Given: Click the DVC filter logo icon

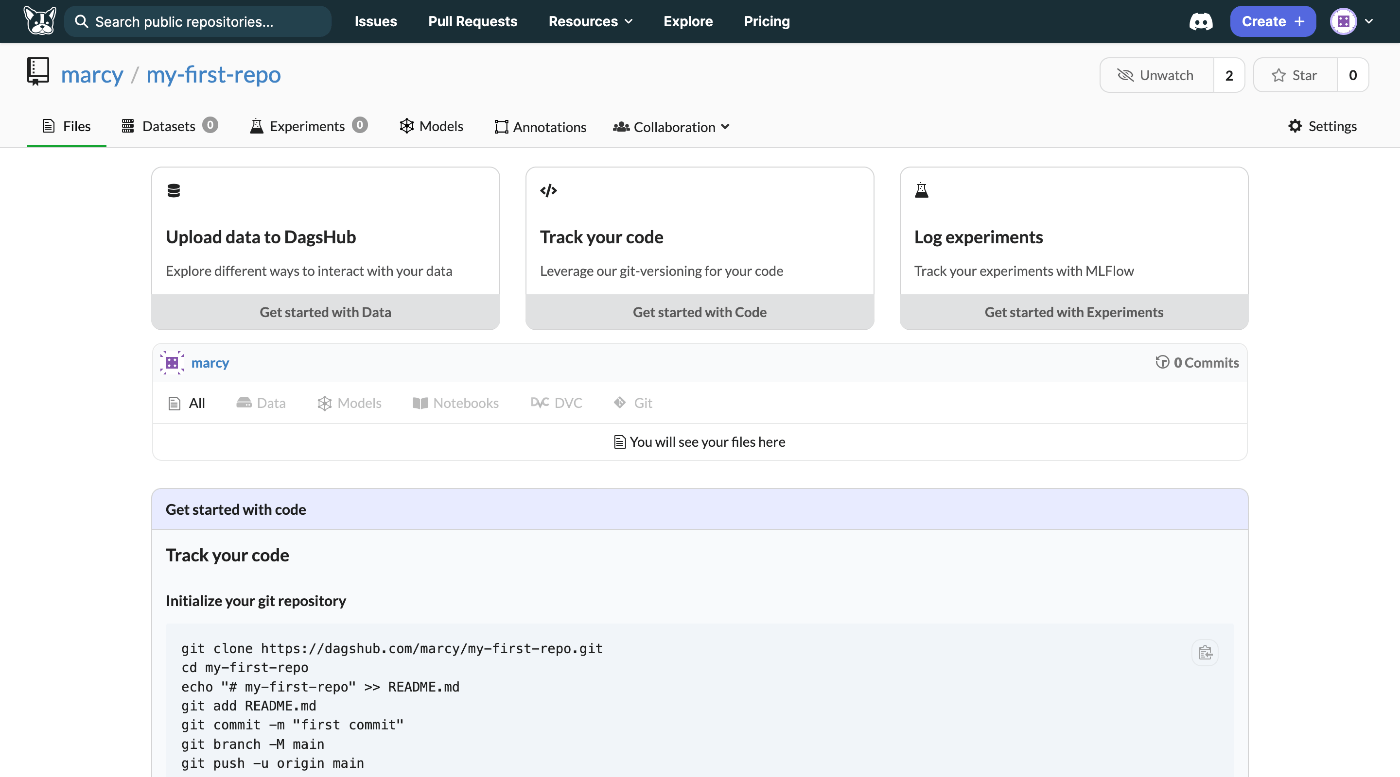Looking at the screenshot, I should pos(540,403).
